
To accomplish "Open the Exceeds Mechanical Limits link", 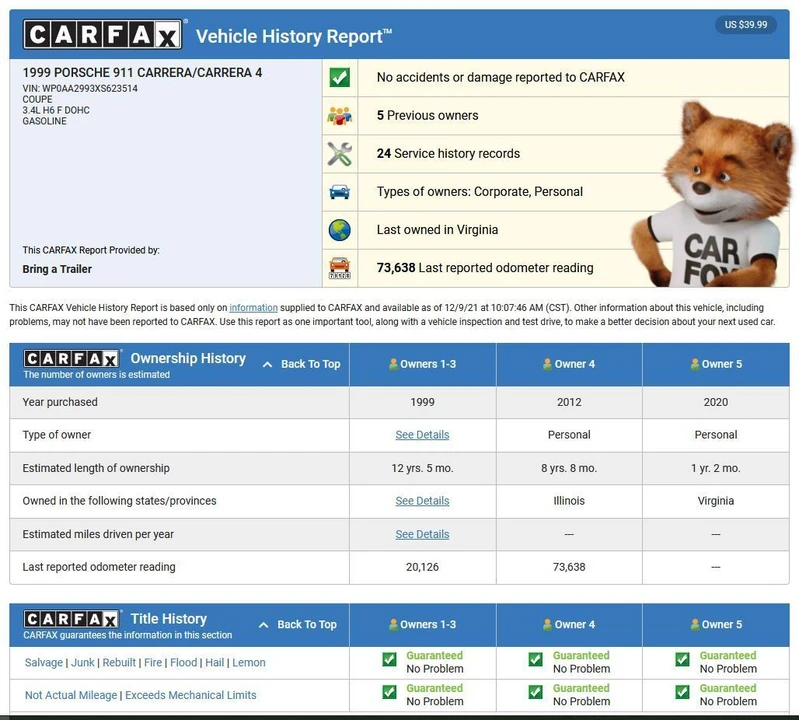I will (191, 695).
